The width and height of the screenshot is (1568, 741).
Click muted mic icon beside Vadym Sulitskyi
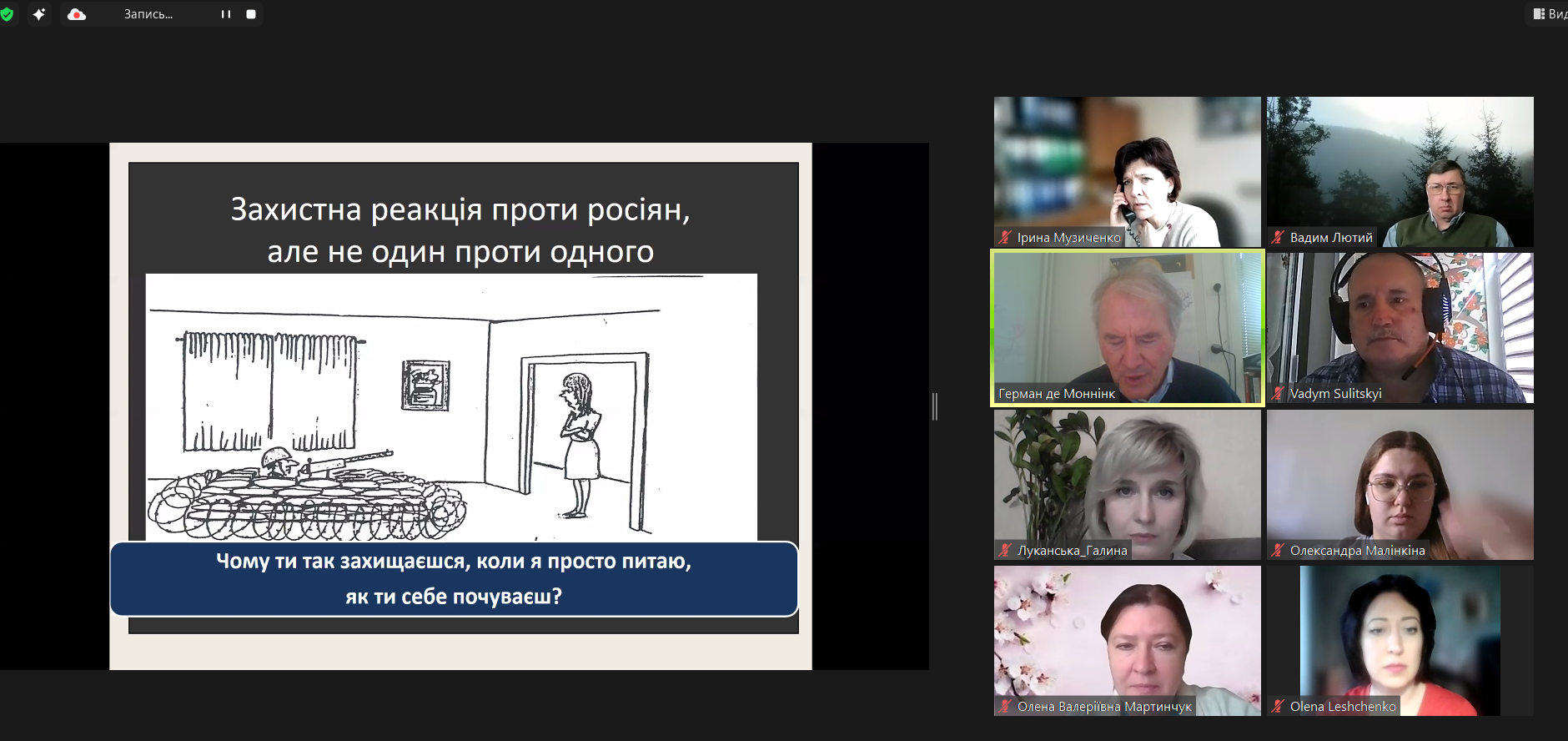click(1278, 393)
